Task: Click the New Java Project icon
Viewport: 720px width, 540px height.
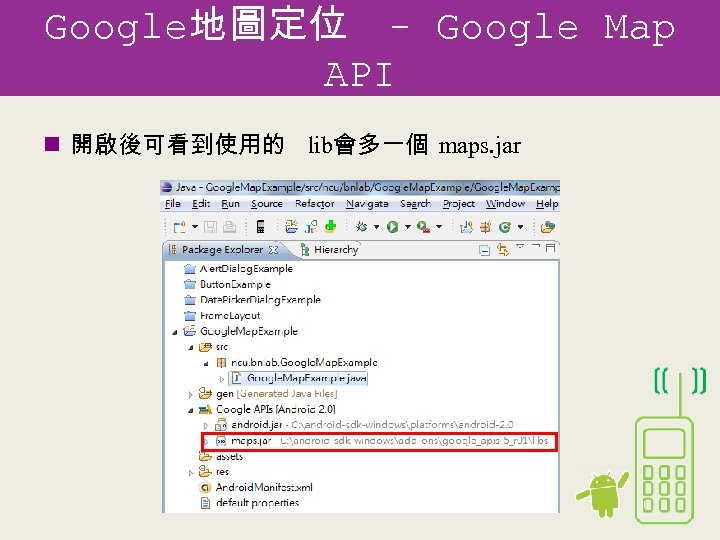Action: tap(466, 227)
